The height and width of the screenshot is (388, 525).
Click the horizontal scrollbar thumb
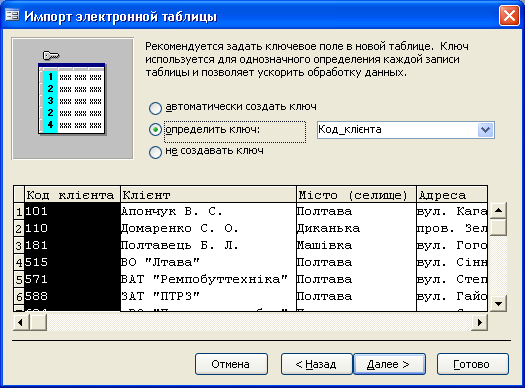[x=38, y=322]
